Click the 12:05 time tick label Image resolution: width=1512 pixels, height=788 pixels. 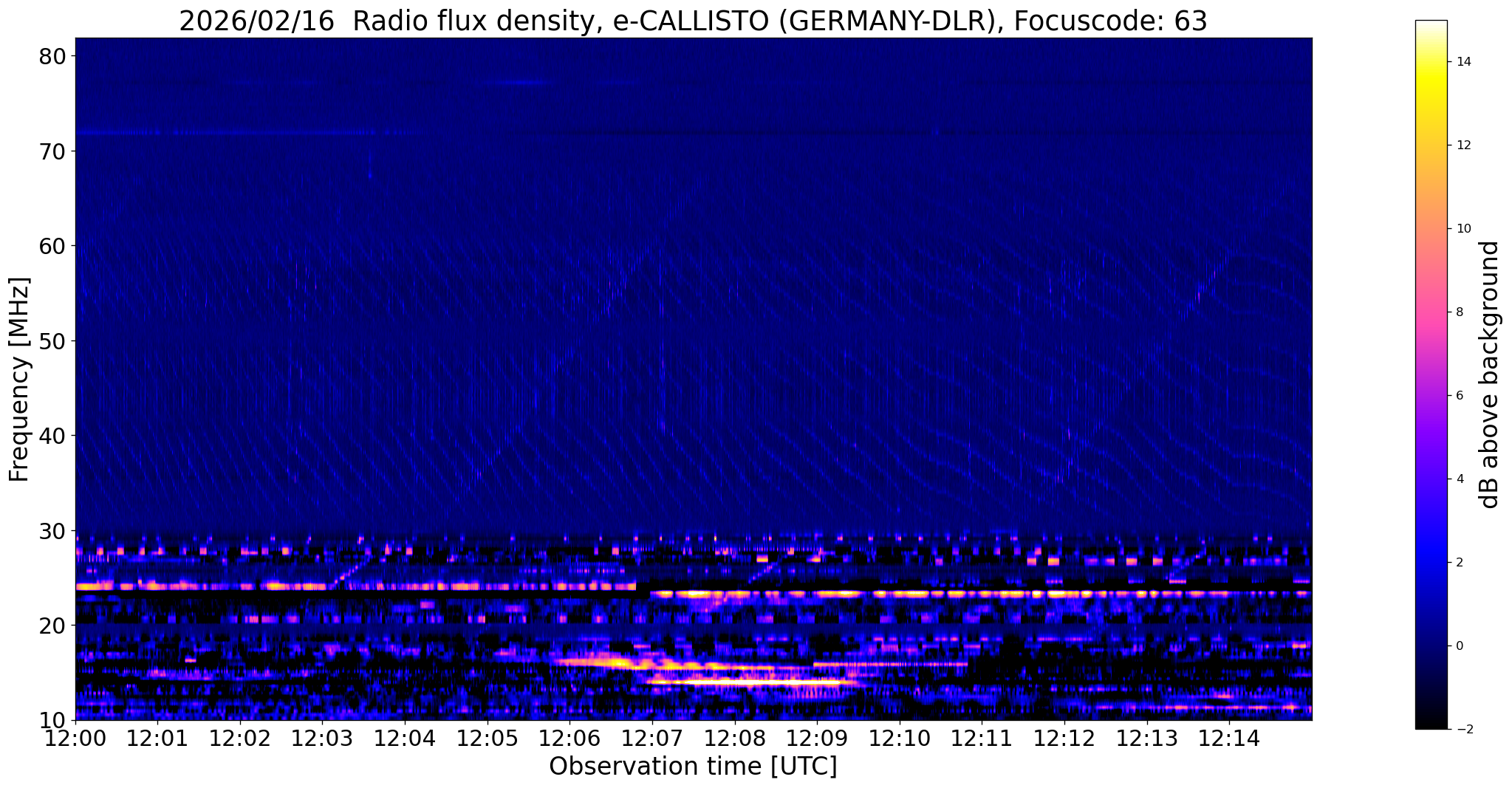coord(488,738)
